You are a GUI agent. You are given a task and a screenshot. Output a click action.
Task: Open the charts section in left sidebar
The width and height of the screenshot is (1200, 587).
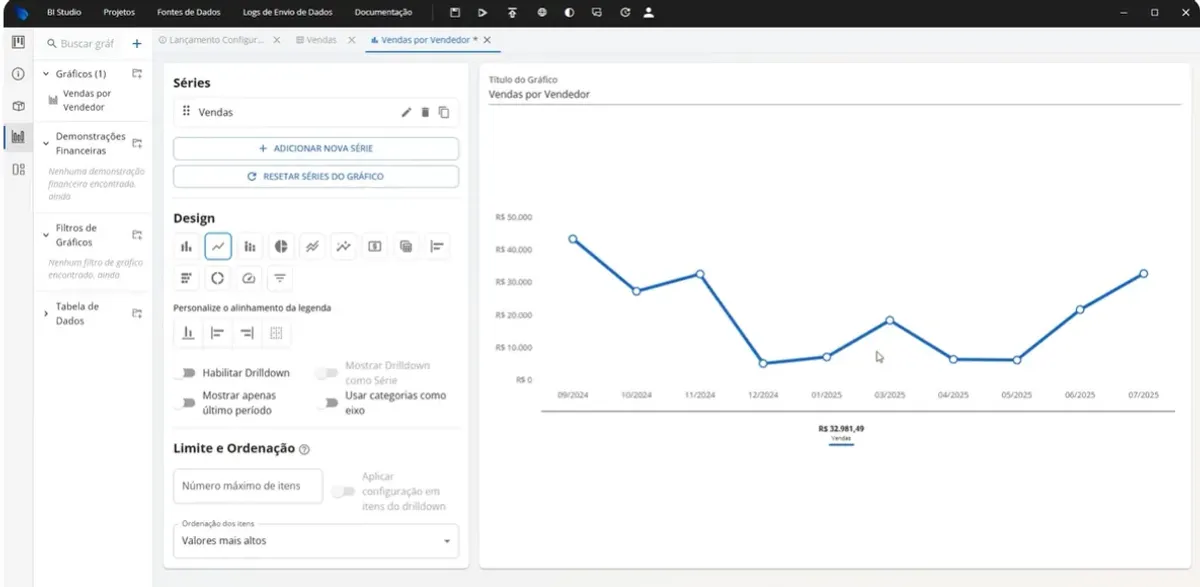[18, 137]
